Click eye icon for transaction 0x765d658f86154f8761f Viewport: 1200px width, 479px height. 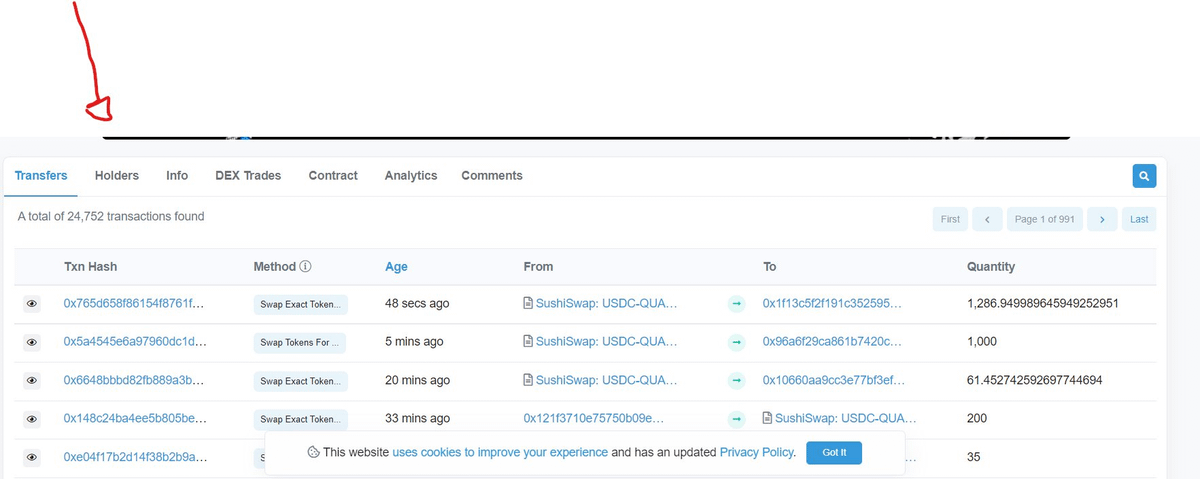pos(32,304)
